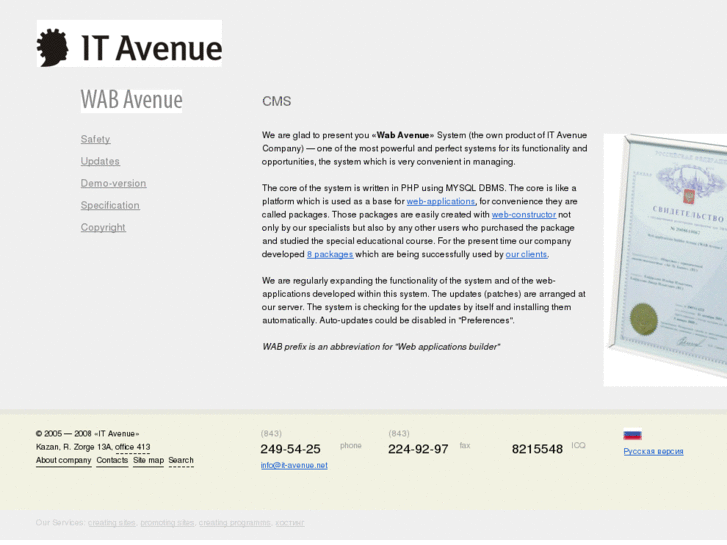Screen dimensions: 727x545
Task: Click the IT Avenue logo text
Action: [x=152, y=48]
